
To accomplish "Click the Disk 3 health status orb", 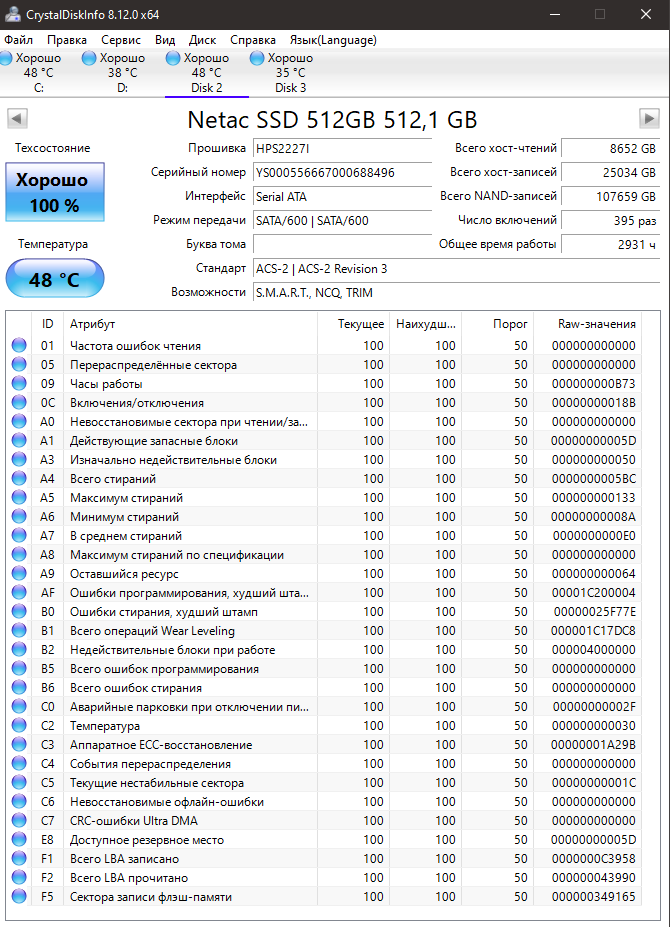I will click(x=257, y=59).
